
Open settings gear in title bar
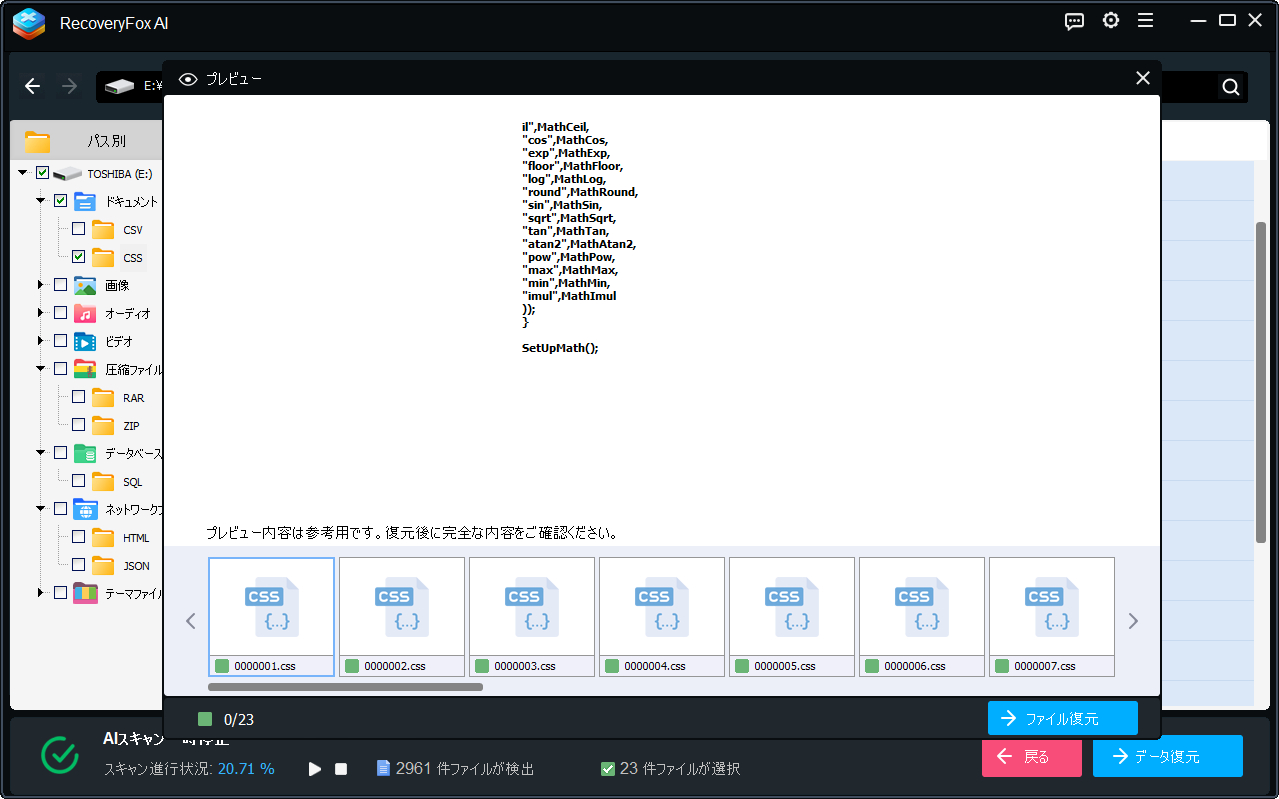coord(1110,21)
